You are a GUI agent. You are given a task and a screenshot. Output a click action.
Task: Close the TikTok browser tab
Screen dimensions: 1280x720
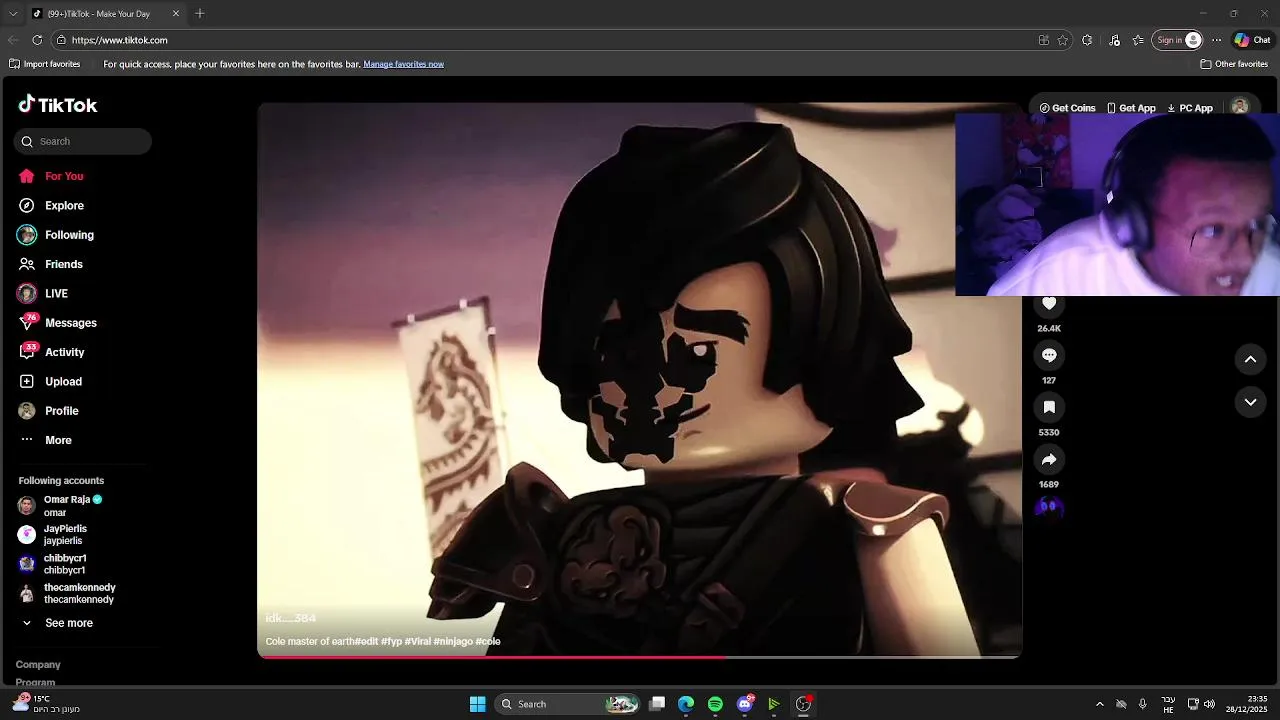pyautogui.click(x=176, y=13)
